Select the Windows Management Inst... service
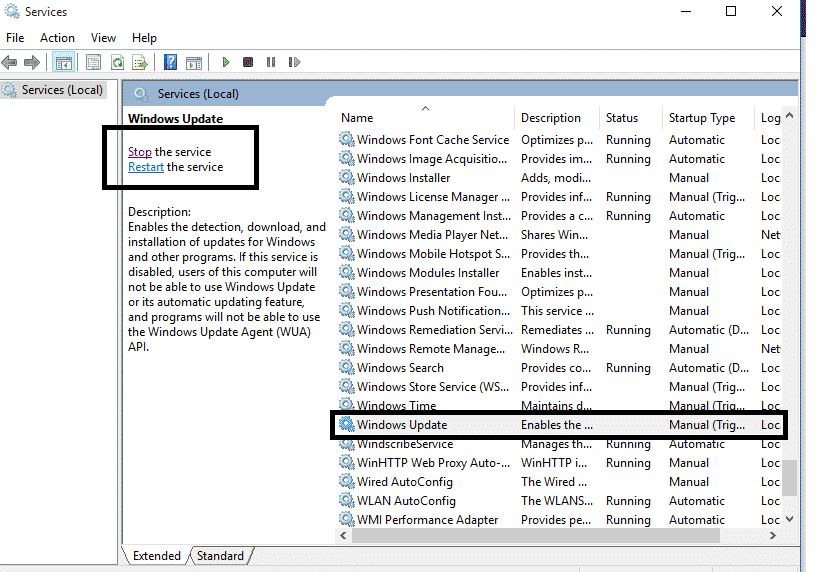 pyautogui.click(x=559, y=216)
